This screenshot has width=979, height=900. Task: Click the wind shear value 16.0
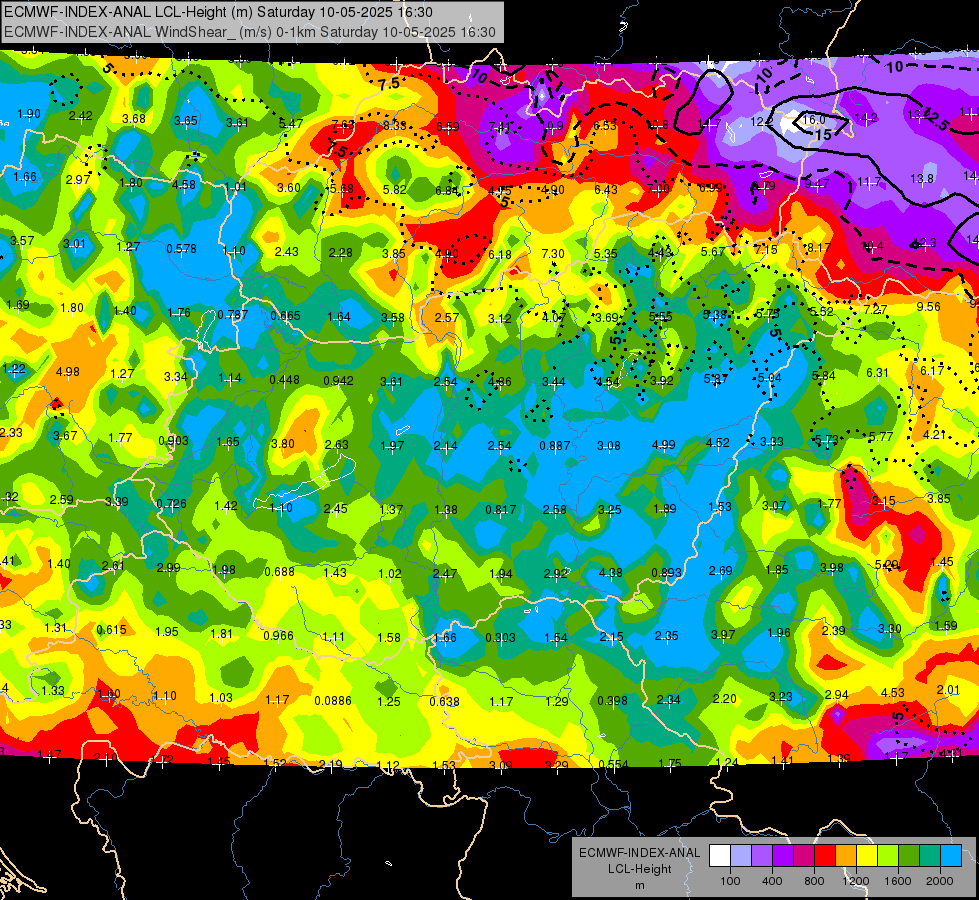pyautogui.click(x=814, y=119)
